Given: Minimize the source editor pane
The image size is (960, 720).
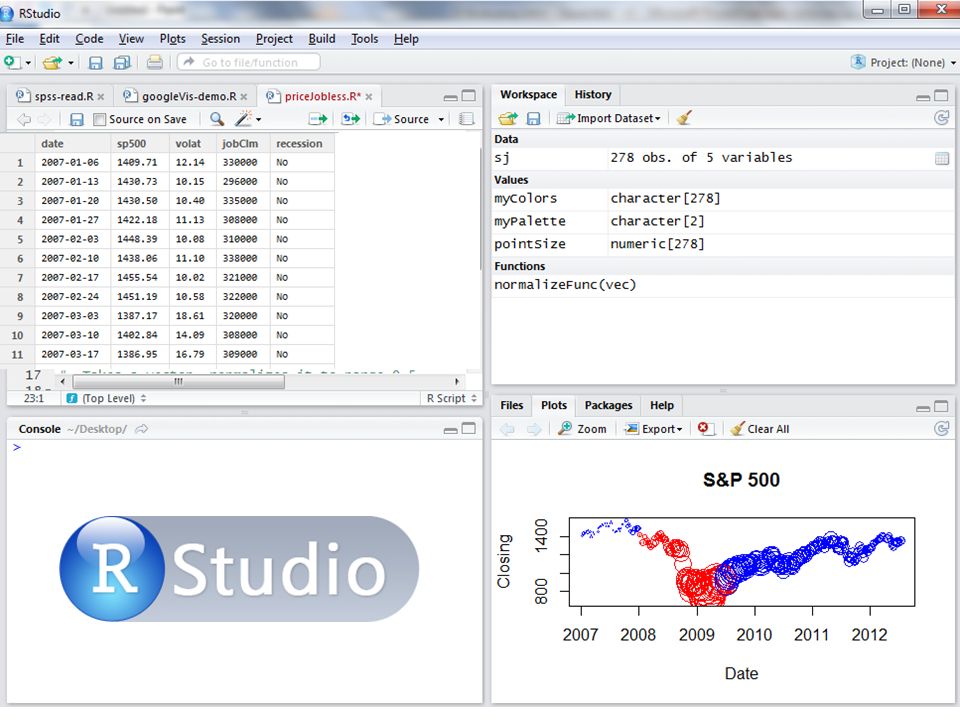Looking at the screenshot, I should click(451, 97).
